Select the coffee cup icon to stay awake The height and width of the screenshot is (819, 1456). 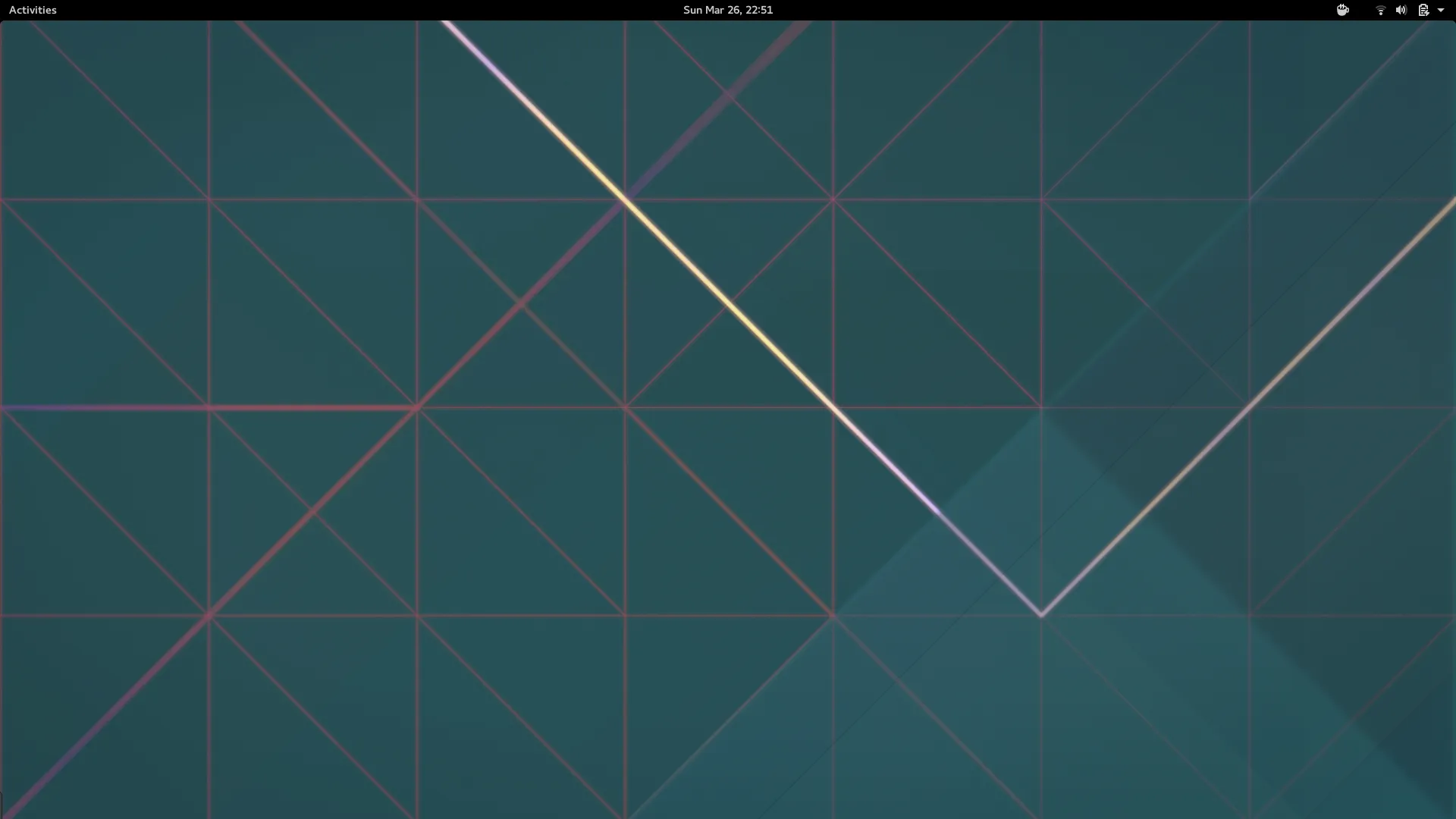click(x=1342, y=10)
